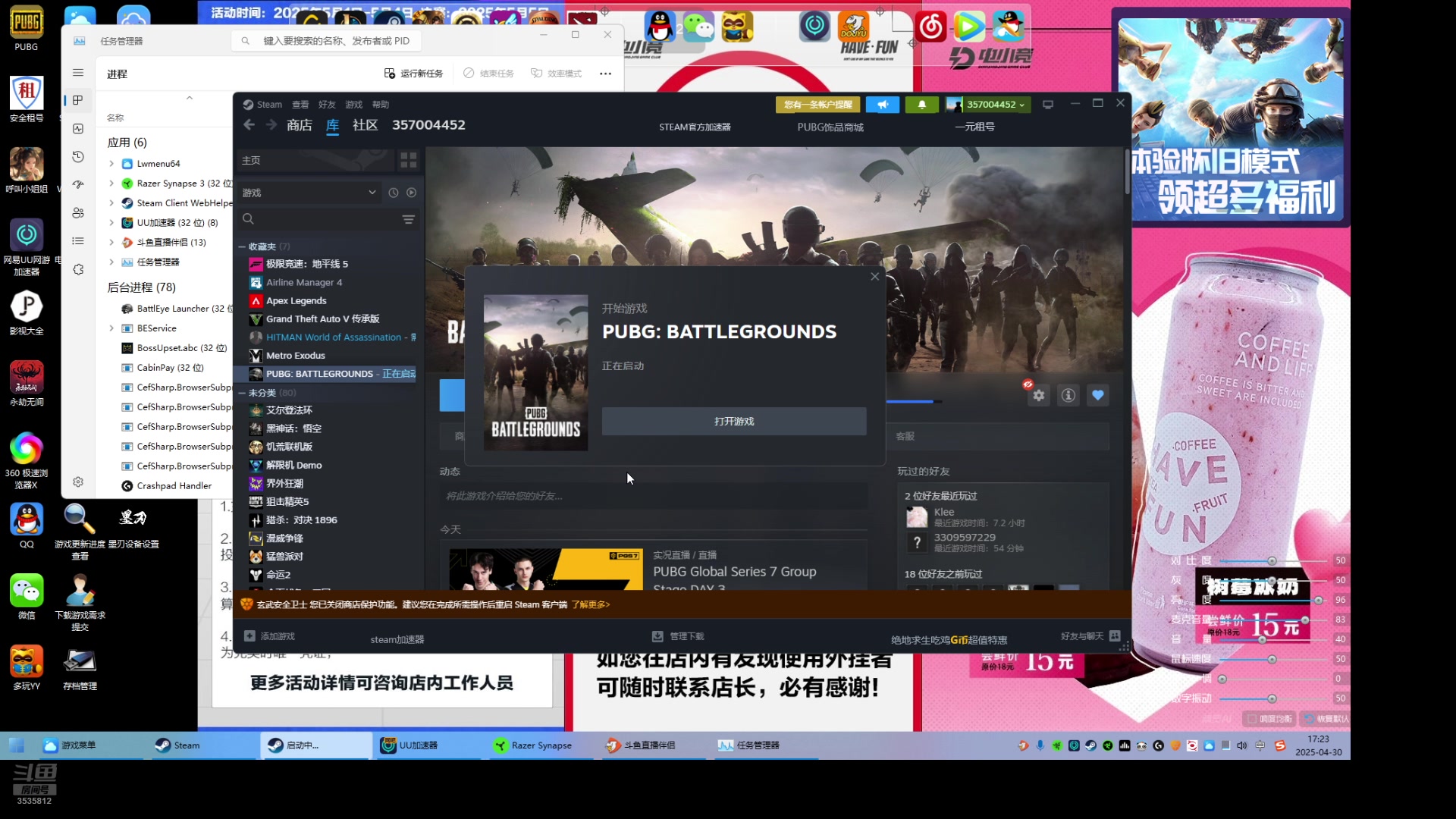
Task: Open PUBG饰品商城 link
Action: pos(830,127)
